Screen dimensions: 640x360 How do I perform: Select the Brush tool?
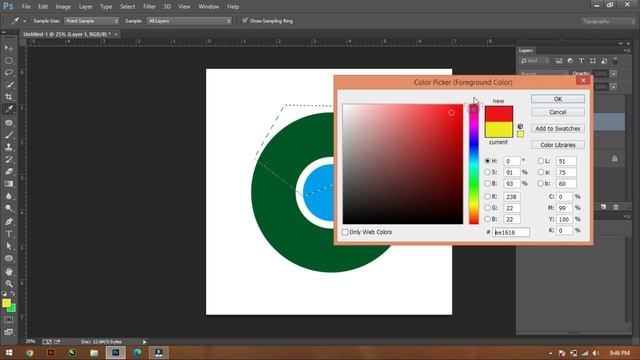tap(9, 135)
